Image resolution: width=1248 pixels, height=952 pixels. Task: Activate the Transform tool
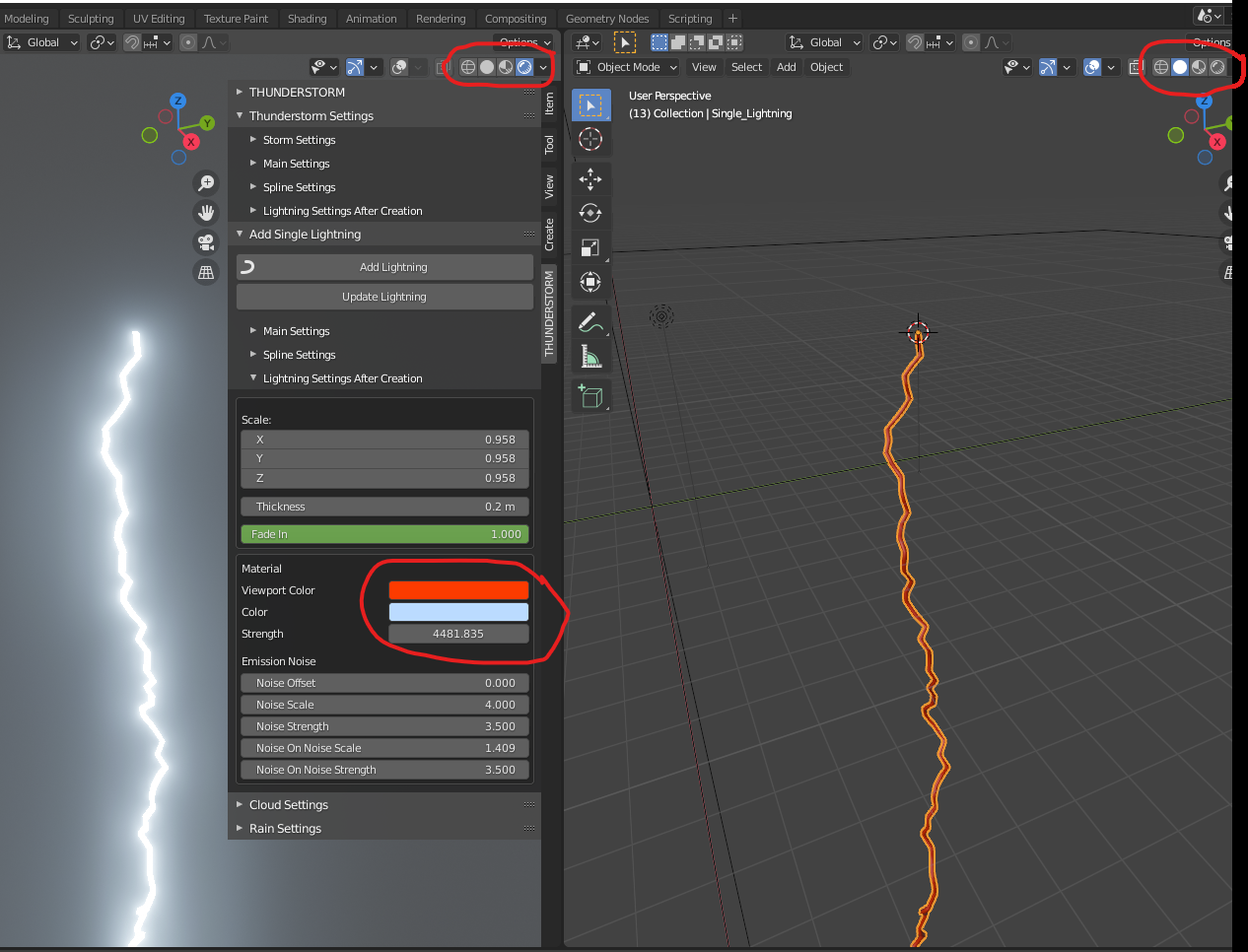coord(590,282)
